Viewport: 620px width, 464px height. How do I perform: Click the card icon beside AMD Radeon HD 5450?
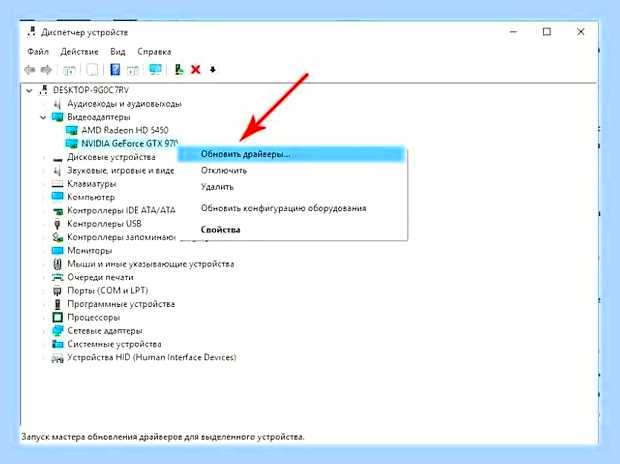(72, 130)
